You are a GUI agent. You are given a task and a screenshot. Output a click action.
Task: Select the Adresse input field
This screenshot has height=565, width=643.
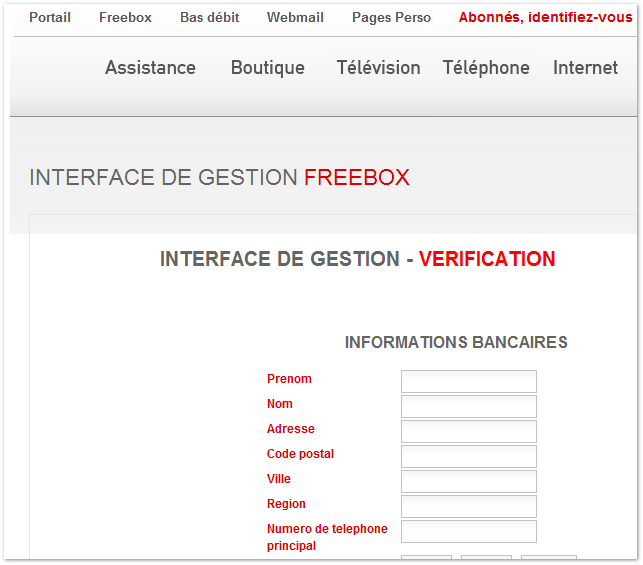pyautogui.click(x=469, y=431)
